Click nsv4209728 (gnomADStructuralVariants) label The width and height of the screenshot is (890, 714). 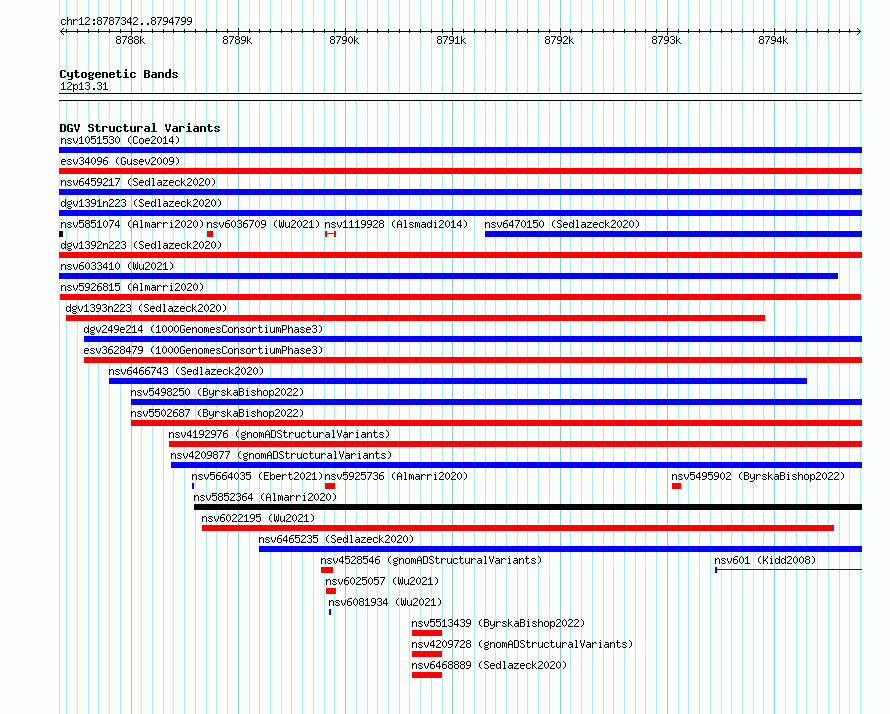pyautogui.click(x=522, y=644)
